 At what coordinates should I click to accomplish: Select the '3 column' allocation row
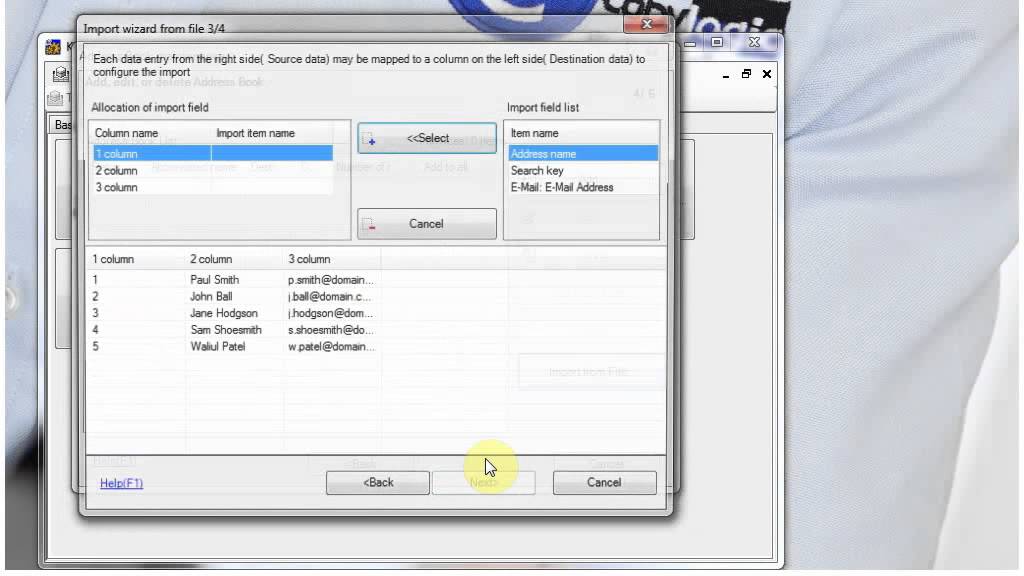[213, 187]
